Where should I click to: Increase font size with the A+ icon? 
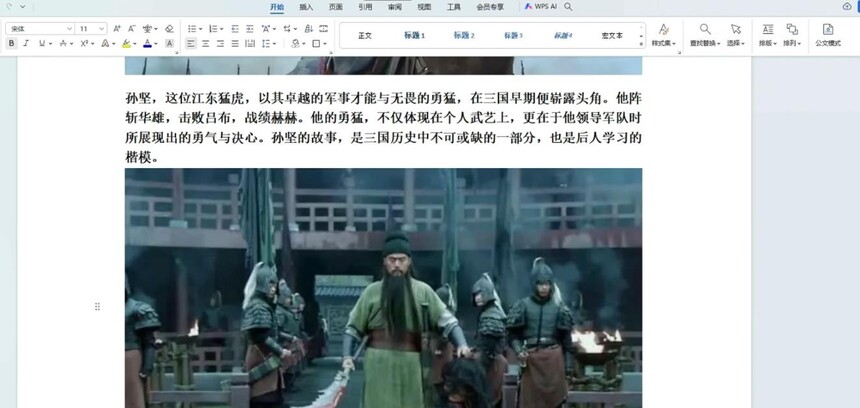[x=117, y=29]
